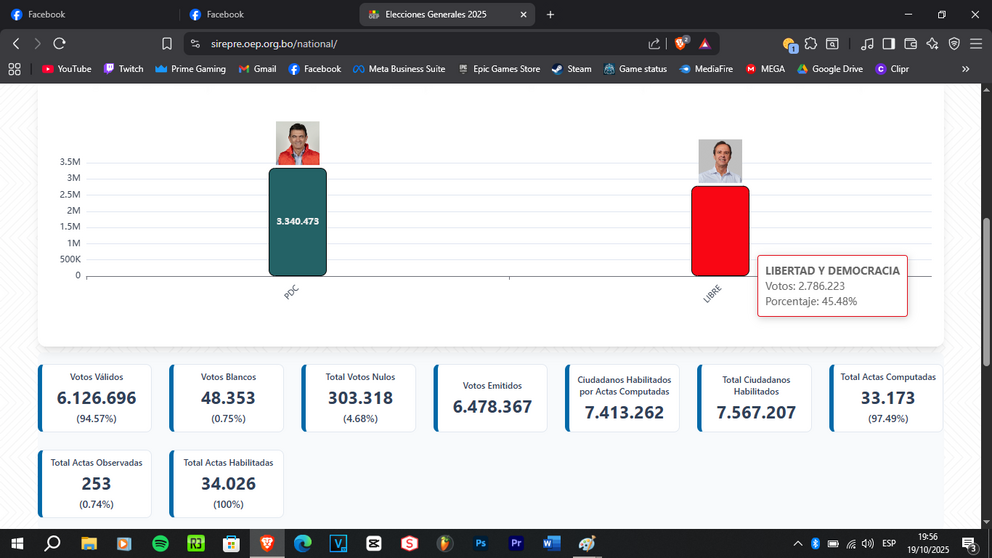Click the bookmark page icon

click(166, 44)
